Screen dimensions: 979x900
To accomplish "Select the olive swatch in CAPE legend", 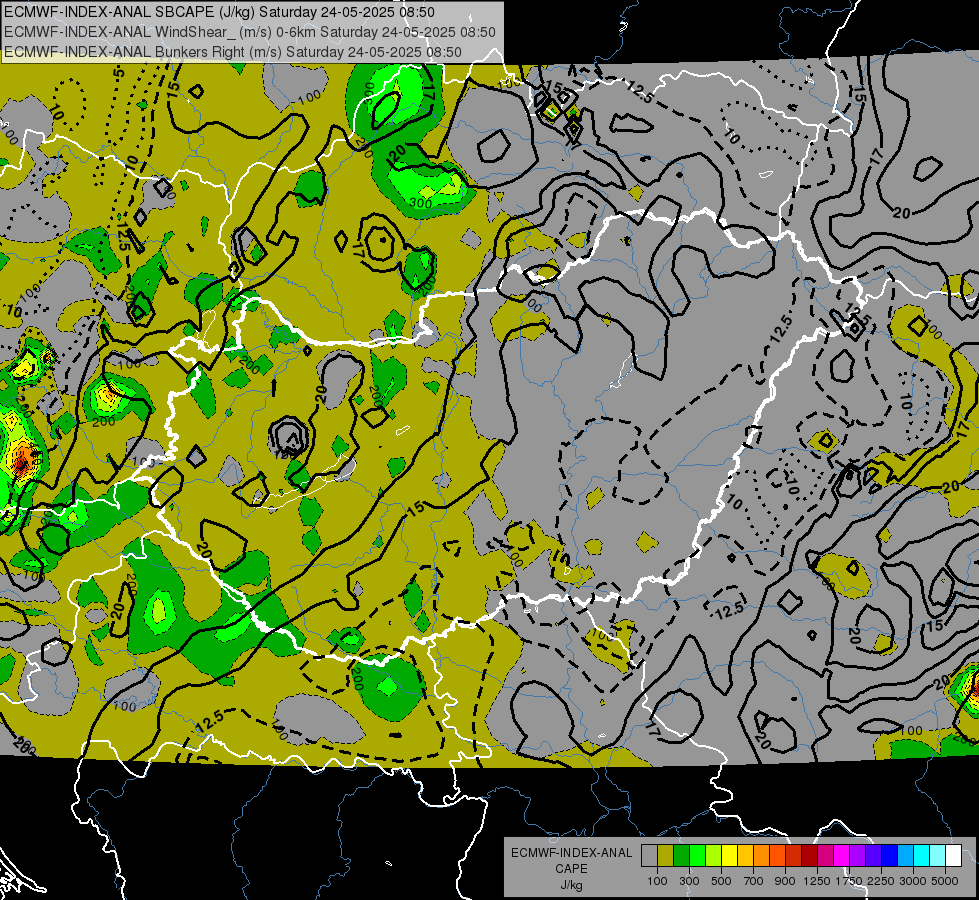I will (x=665, y=856).
